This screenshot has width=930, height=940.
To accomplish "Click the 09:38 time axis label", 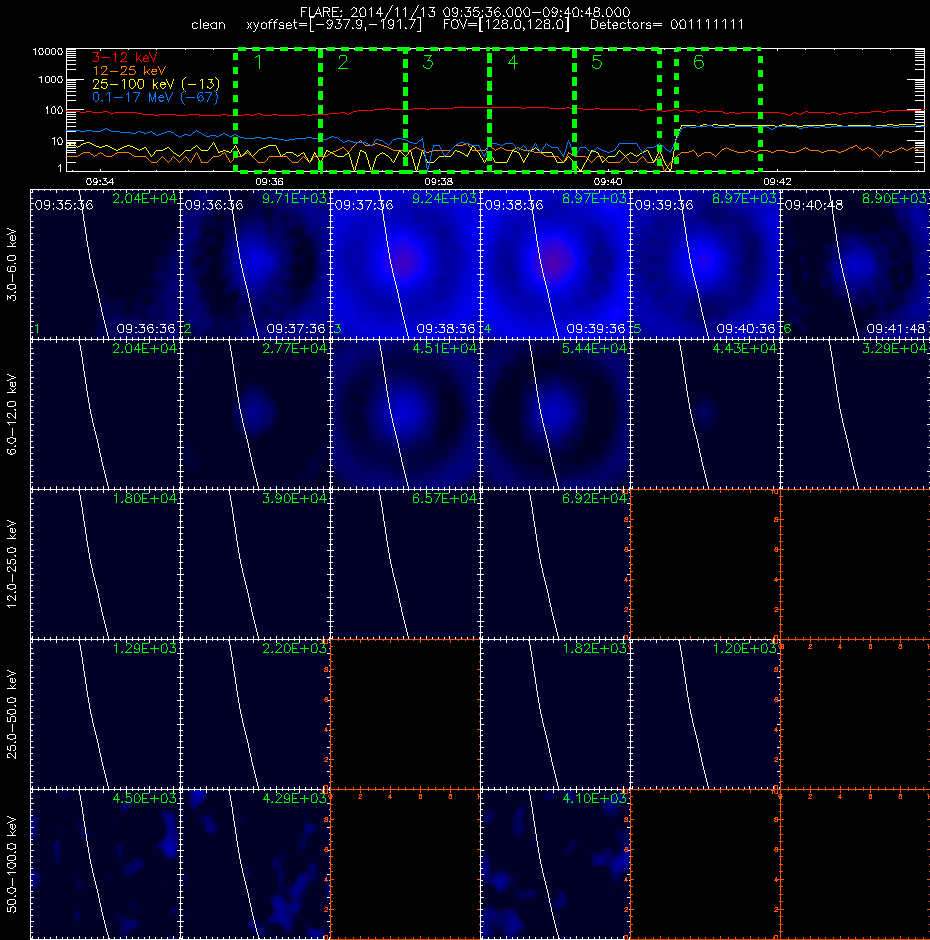I will 438,181.
